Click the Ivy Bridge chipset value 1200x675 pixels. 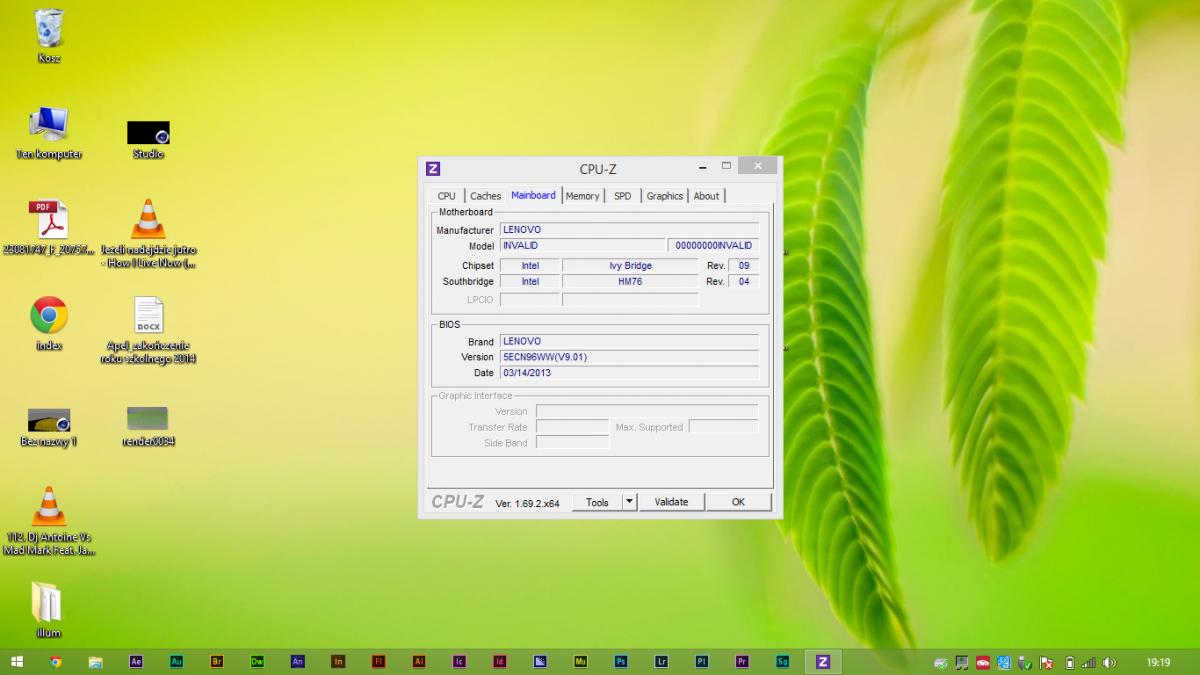click(630, 266)
